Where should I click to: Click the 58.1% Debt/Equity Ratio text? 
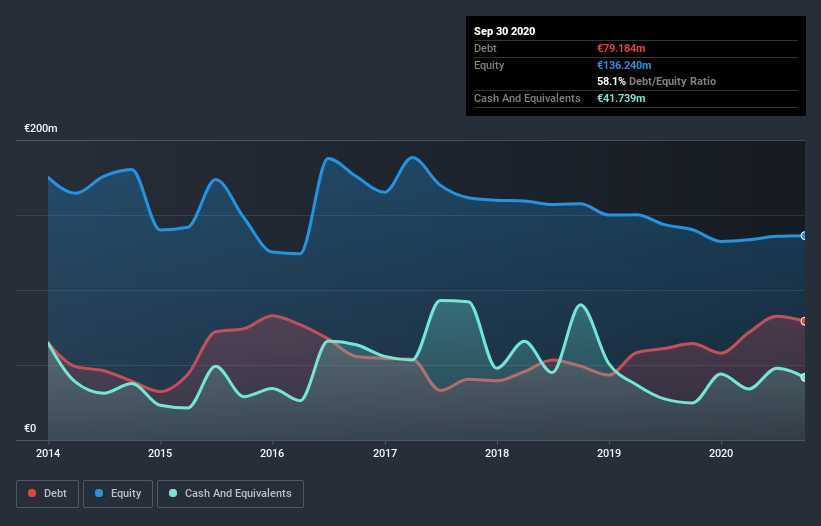[x=657, y=82]
